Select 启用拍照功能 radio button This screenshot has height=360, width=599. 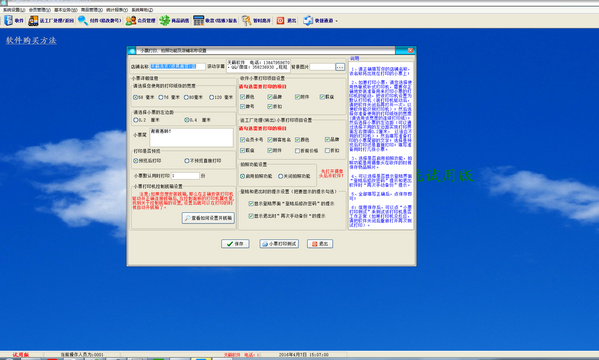tap(242, 176)
